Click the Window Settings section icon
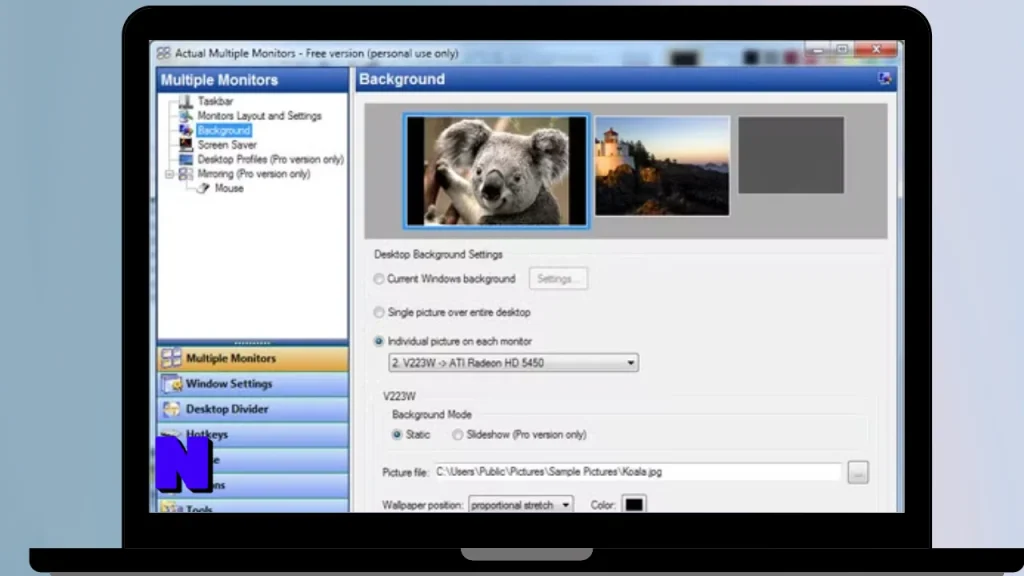The image size is (1024, 576). (x=171, y=383)
